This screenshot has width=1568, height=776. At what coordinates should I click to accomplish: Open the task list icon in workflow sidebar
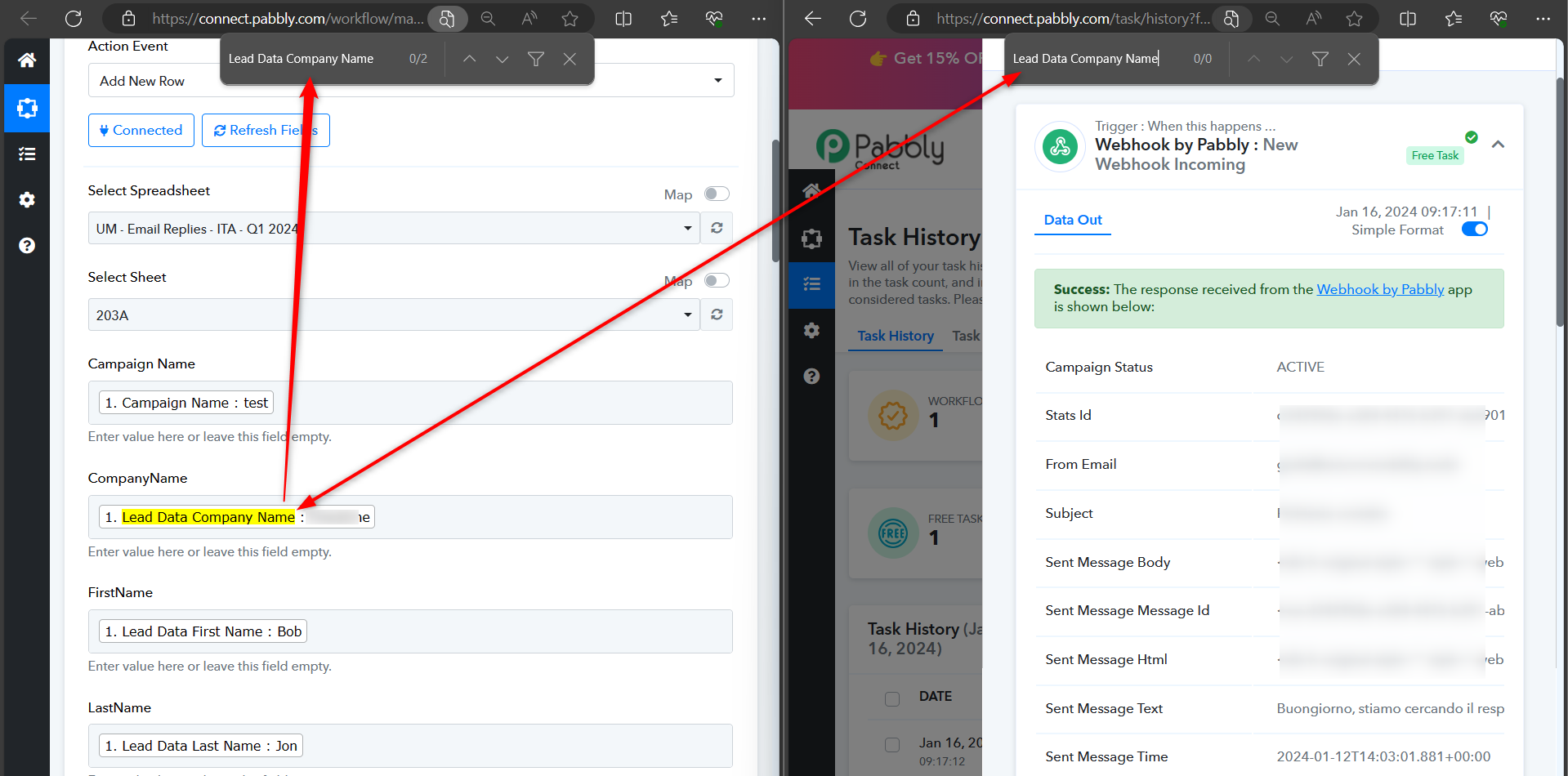tap(27, 154)
